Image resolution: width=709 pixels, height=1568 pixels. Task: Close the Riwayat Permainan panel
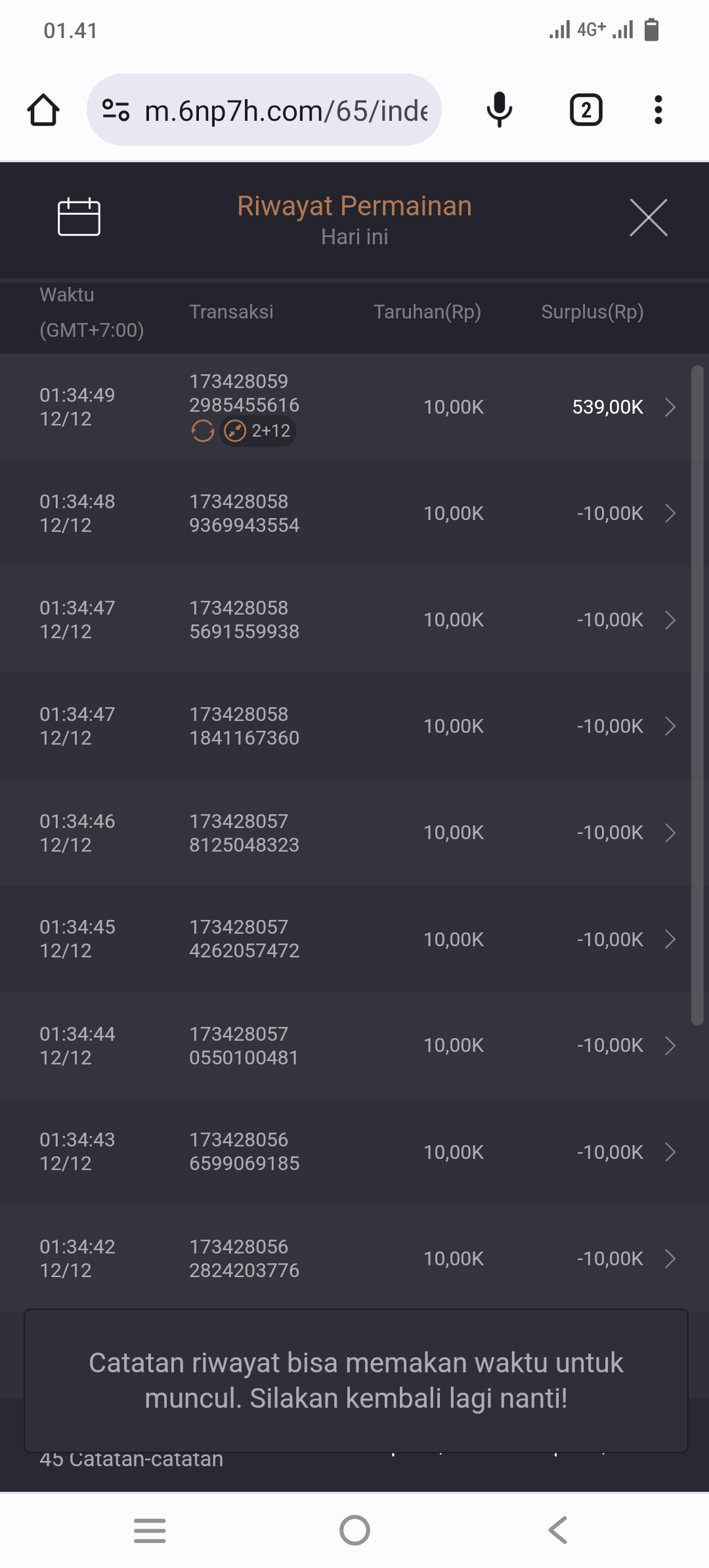648,217
